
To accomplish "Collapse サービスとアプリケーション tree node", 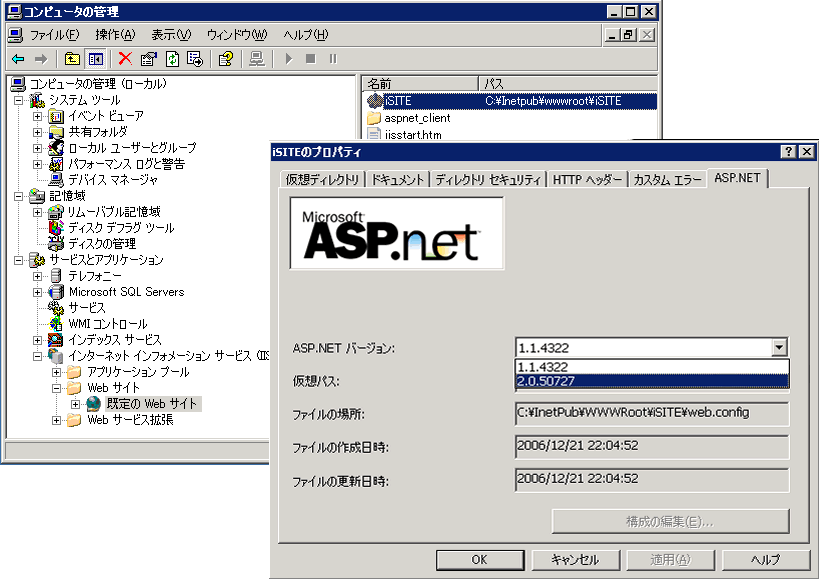I will (x=18, y=260).
